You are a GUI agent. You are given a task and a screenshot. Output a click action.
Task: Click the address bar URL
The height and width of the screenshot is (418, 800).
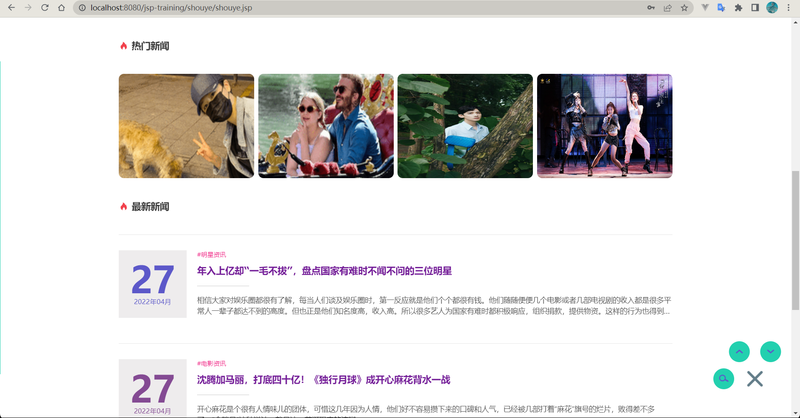click(x=171, y=8)
